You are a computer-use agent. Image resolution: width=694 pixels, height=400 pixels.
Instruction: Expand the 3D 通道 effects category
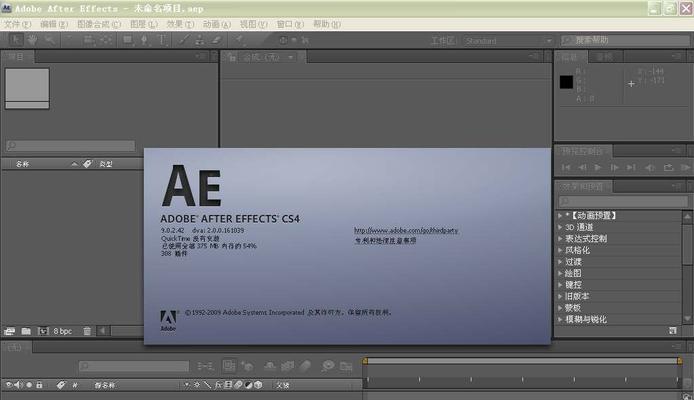click(560, 227)
